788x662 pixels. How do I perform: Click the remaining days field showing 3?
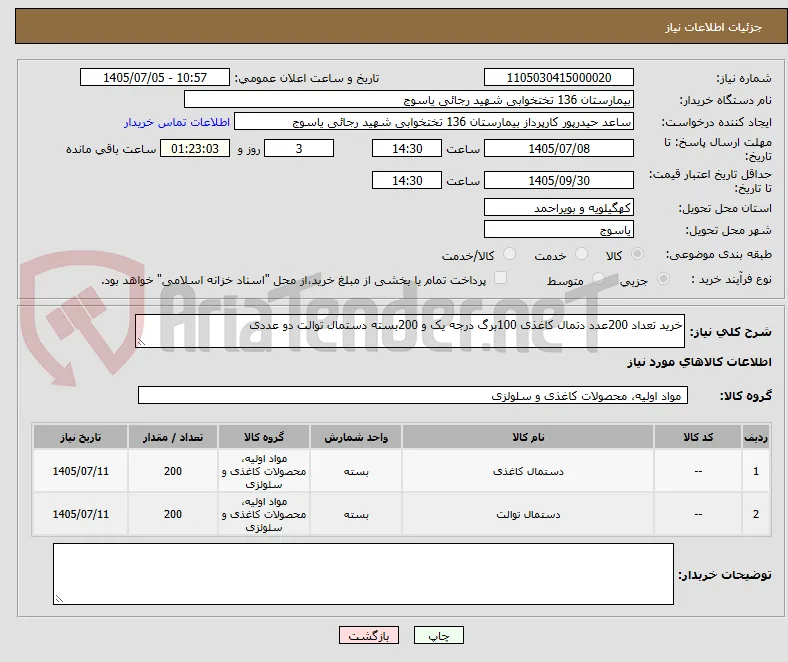click(299, 148)
